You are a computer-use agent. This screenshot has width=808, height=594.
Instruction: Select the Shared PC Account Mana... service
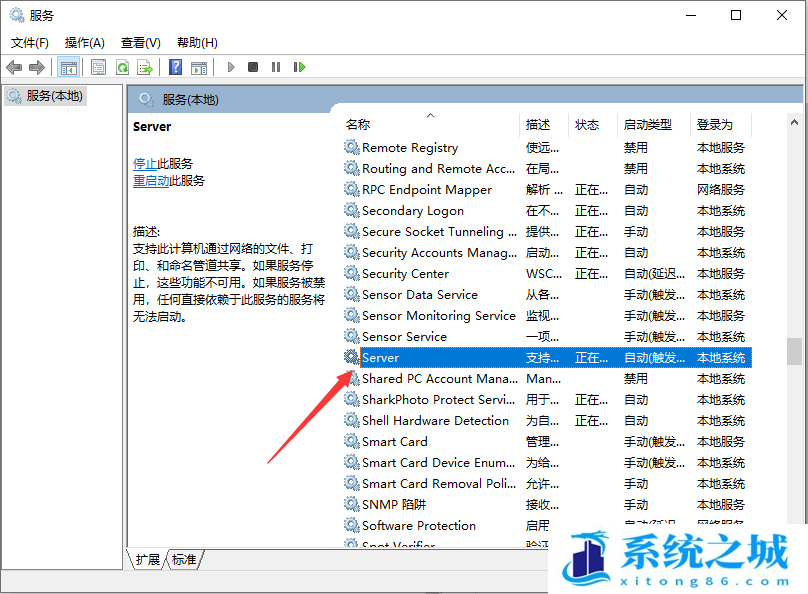tap(440, 378)
